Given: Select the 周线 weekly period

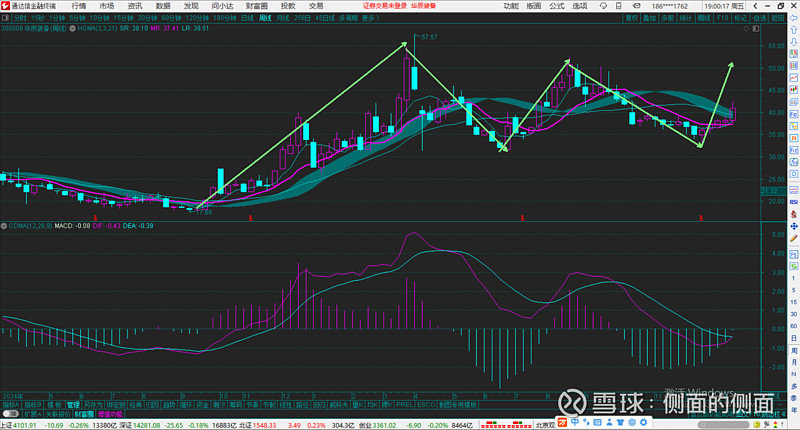Looking at the screenshot, I should pyautogui.click(x=265, y=18).
